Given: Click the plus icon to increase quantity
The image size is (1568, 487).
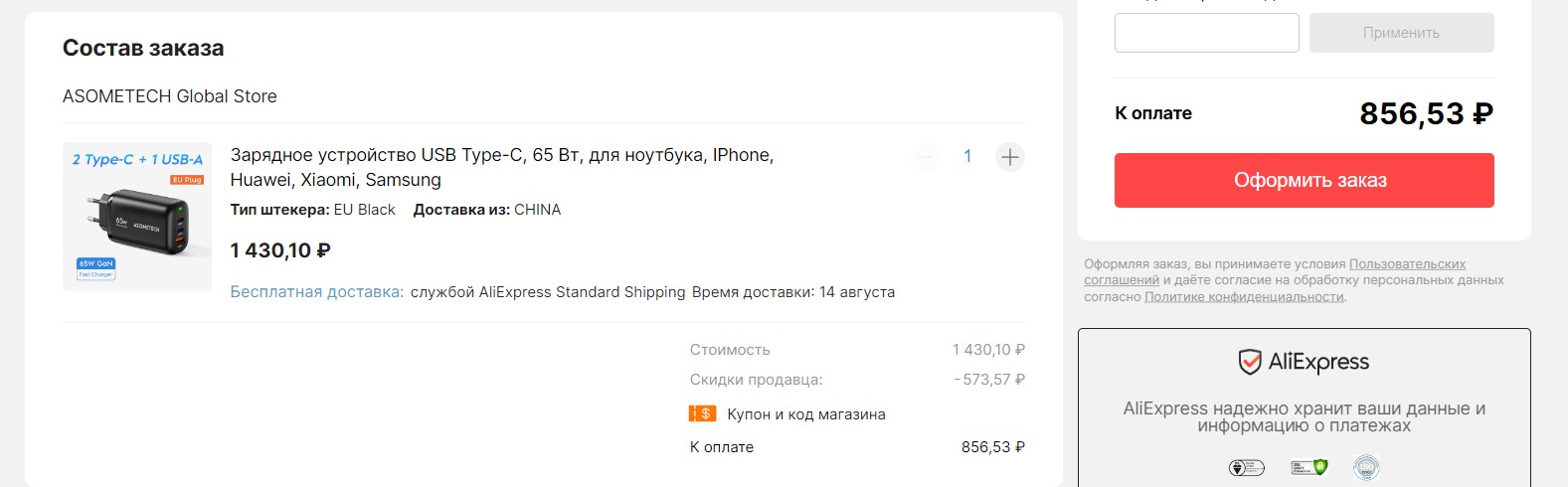Looking at the screenshot, I should click(x=1009, y=157).
